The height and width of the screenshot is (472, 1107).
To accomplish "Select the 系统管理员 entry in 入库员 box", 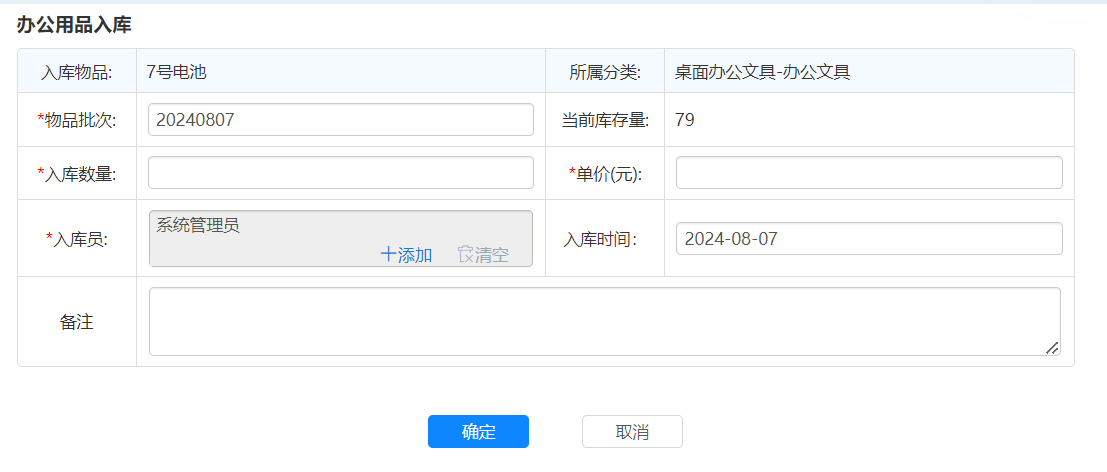I will click(198, 225).
